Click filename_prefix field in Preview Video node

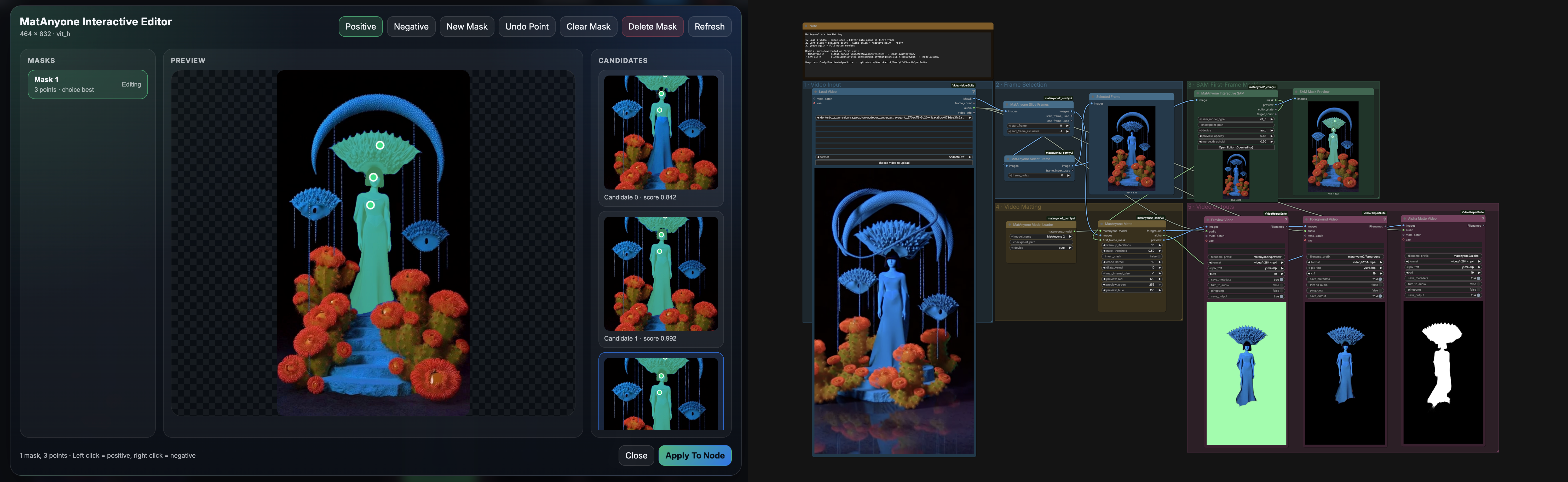pyautogui.click(x=1247, y=257)
